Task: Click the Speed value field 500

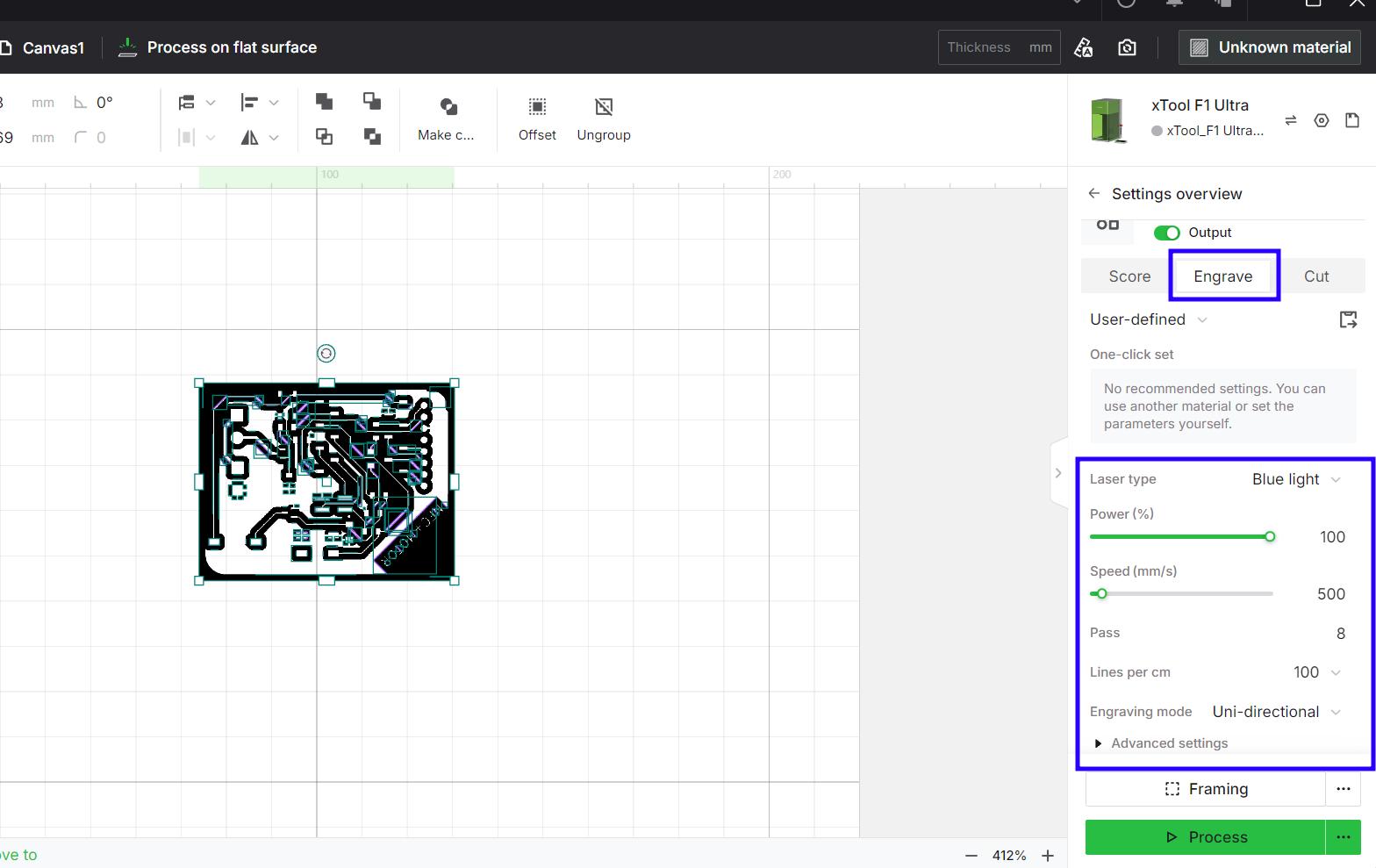Action: pos(1331,594)
